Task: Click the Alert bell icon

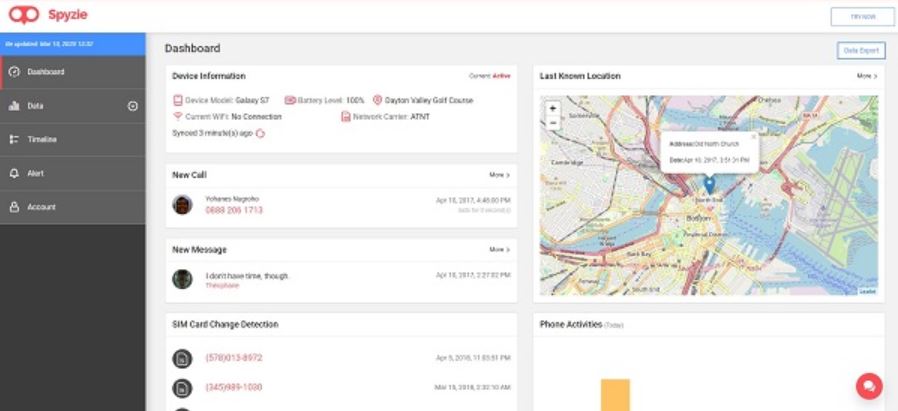Action: (x=14, y=173)
